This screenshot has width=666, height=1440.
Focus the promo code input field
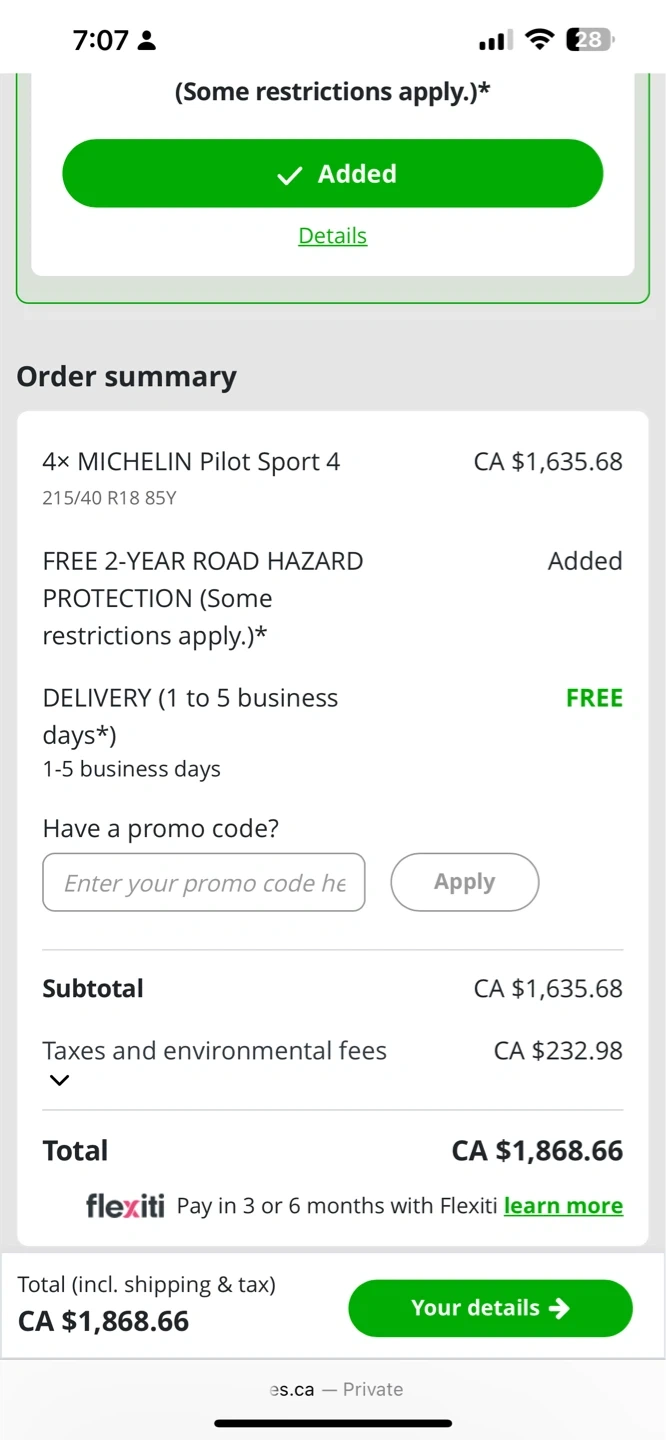point(204,882)
